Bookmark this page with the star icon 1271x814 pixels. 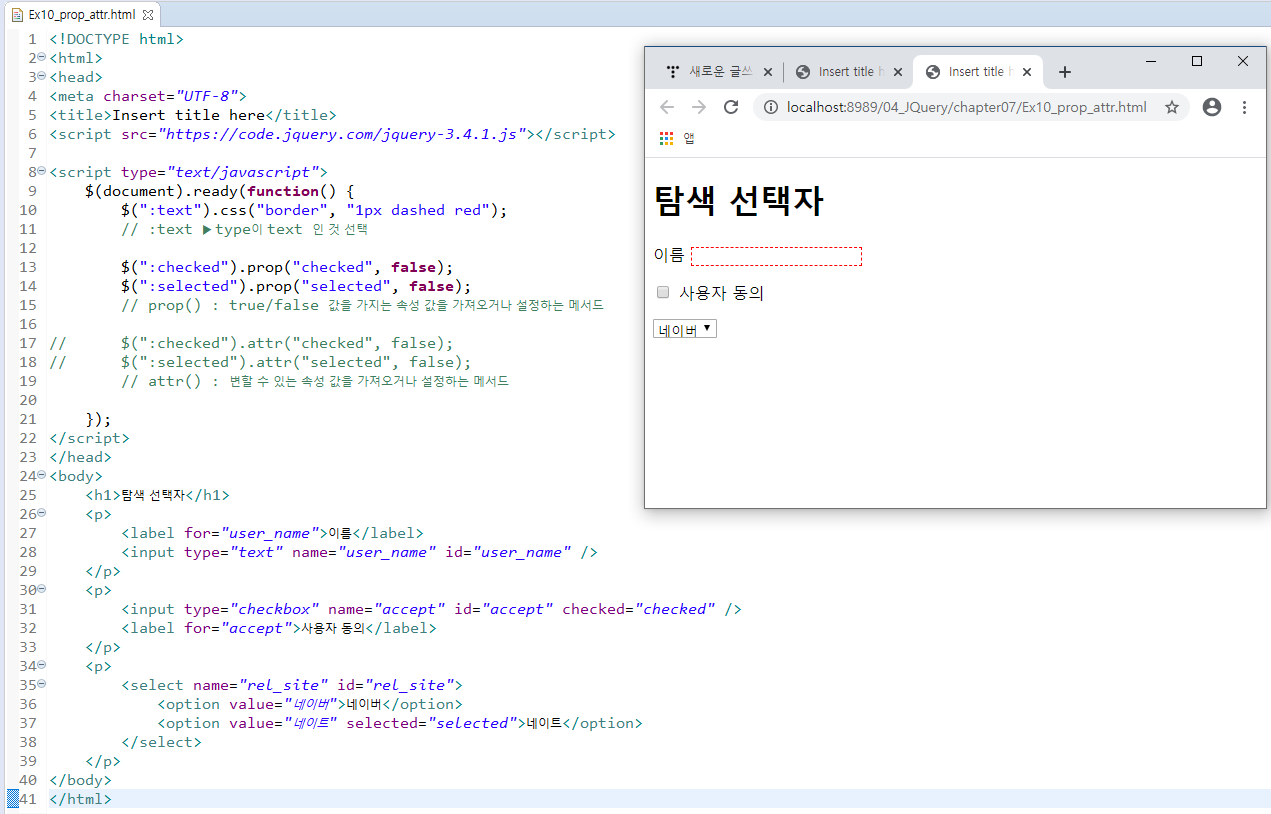click(x=1172, y=107)
